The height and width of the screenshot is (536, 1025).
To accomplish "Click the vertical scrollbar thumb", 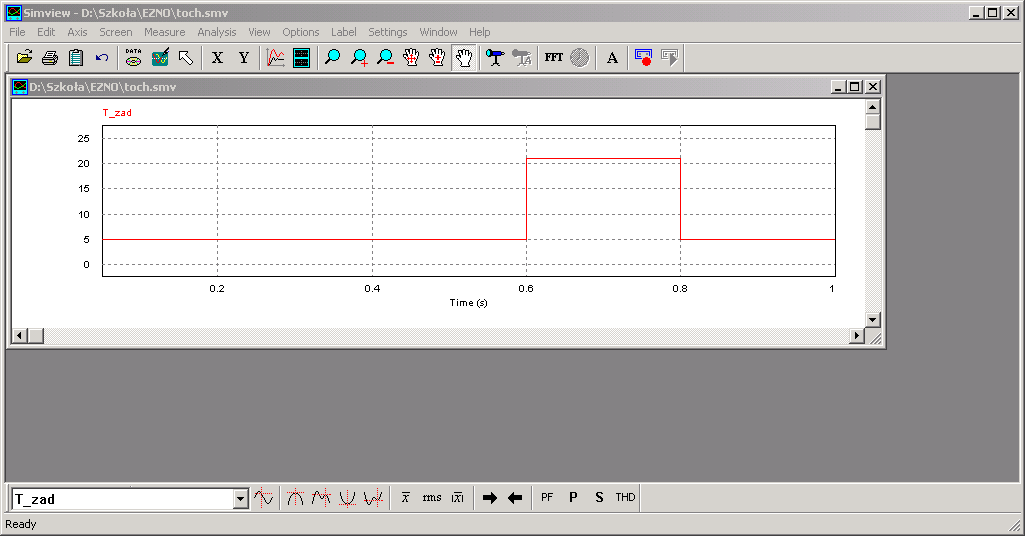I will point(873,122).
